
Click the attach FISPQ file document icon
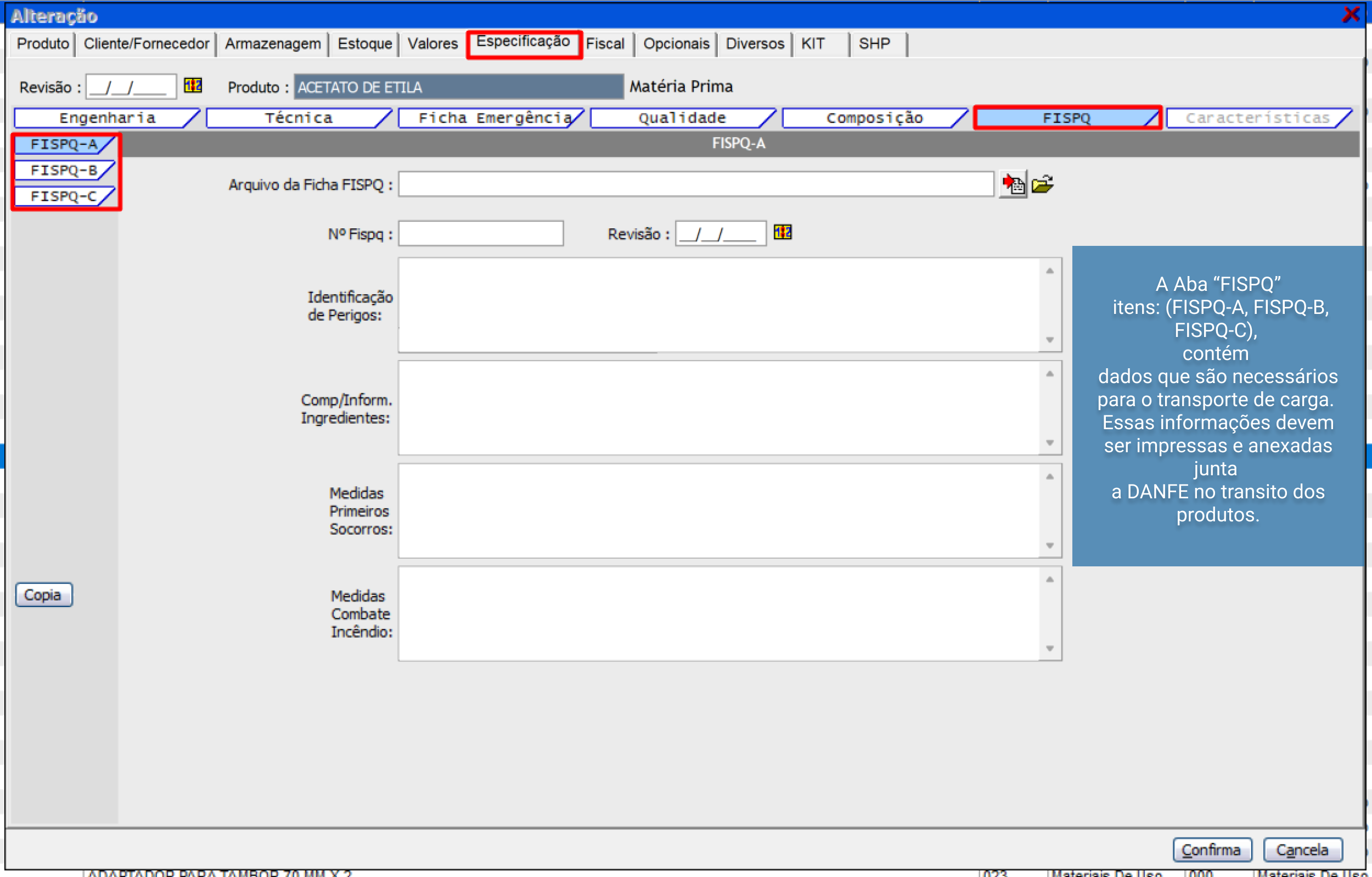coord(1013,184)
